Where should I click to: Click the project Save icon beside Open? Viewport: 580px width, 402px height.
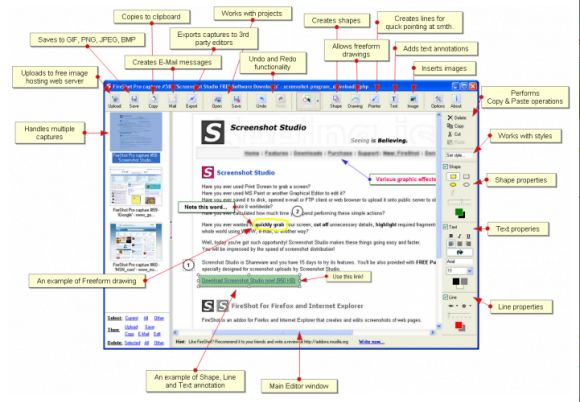click(236, 101)
